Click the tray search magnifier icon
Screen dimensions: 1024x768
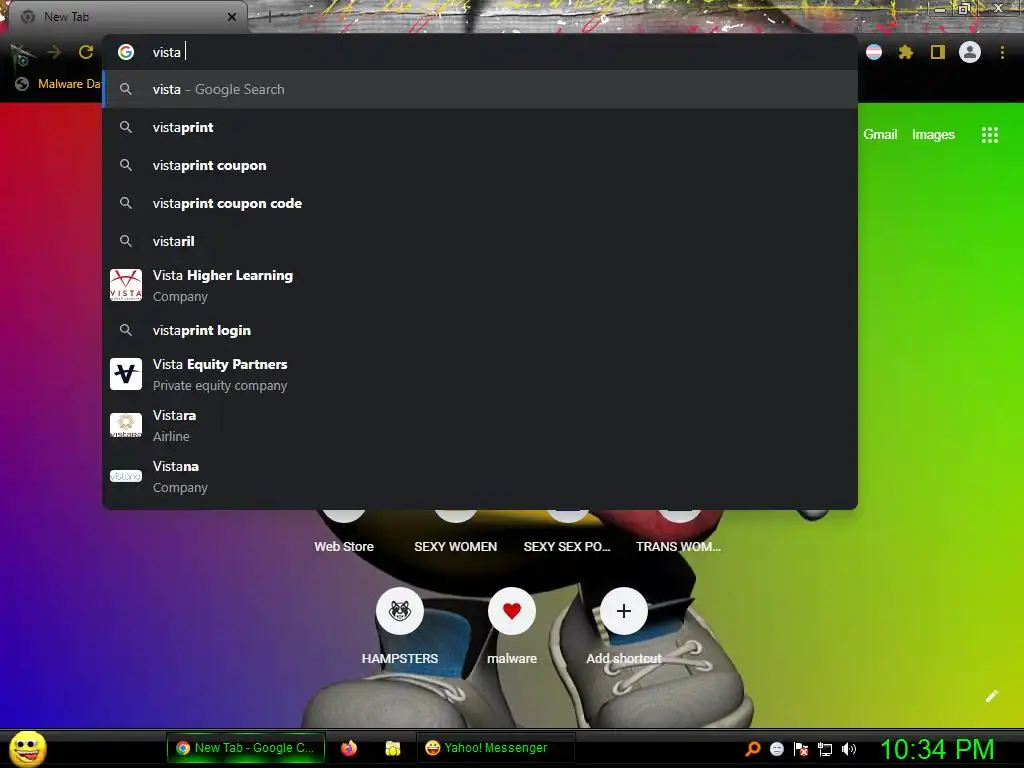pos(753,748)
